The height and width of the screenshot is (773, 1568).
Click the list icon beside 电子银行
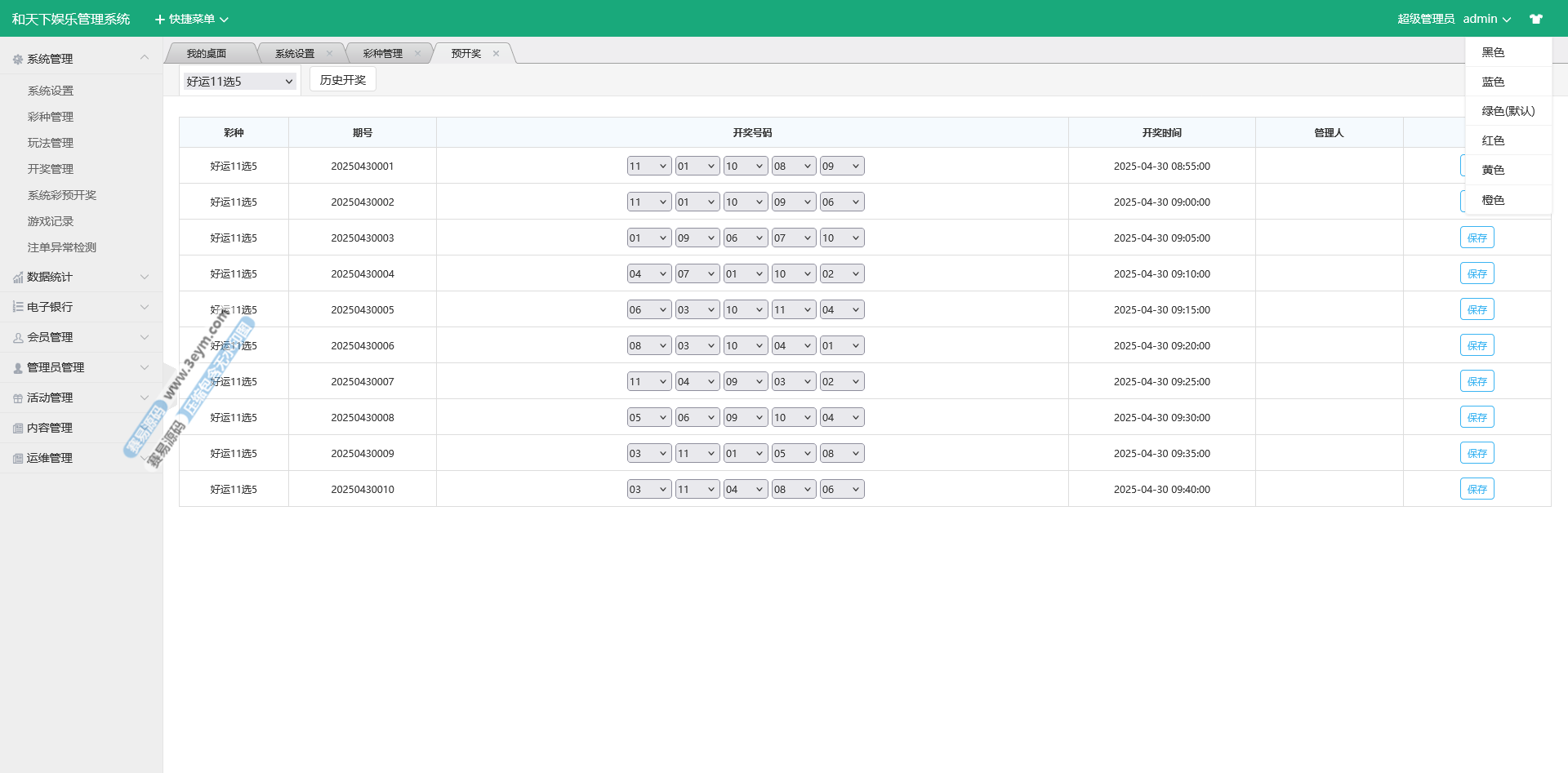coord(17,307)
